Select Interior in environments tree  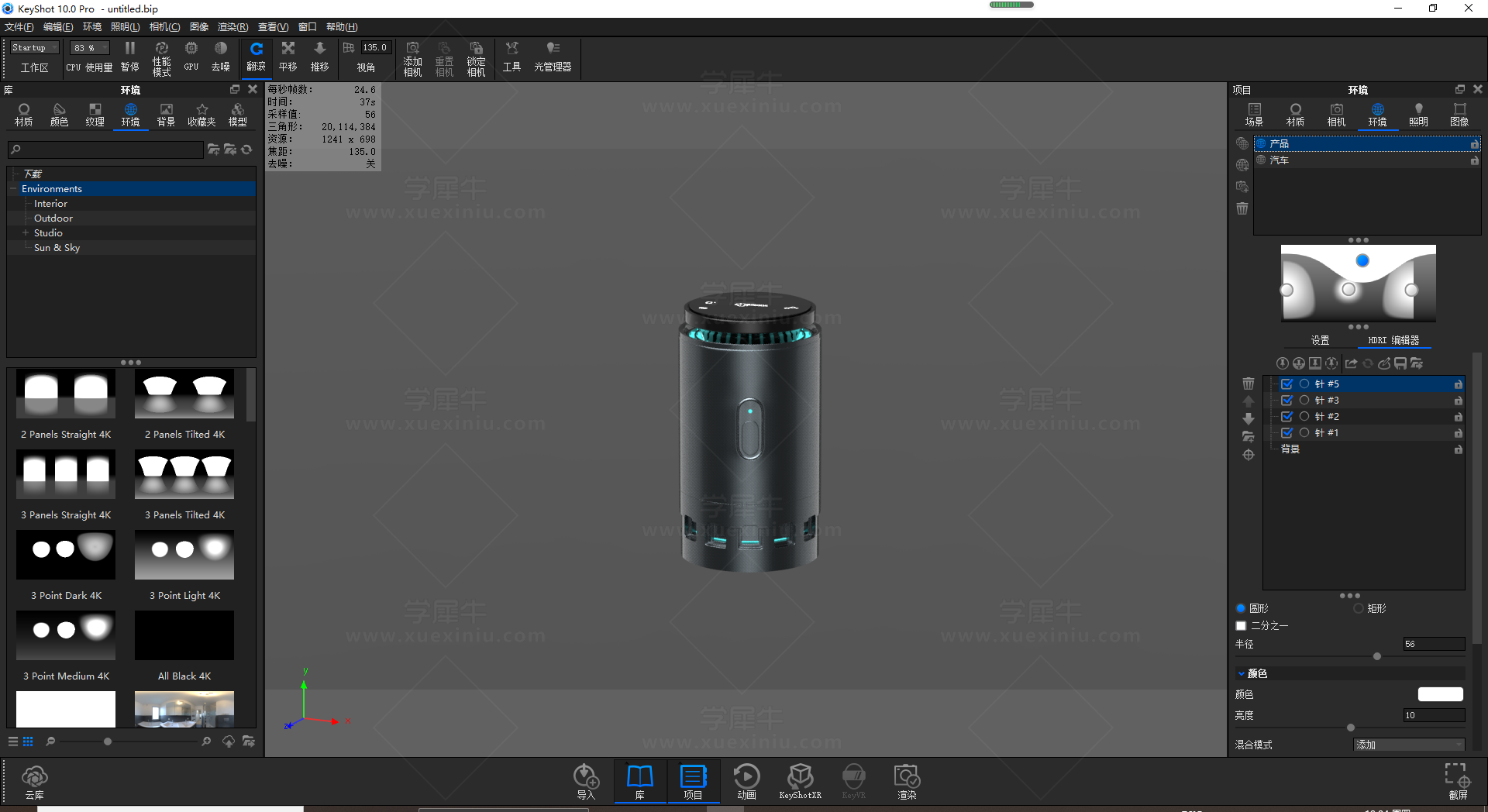50,204
